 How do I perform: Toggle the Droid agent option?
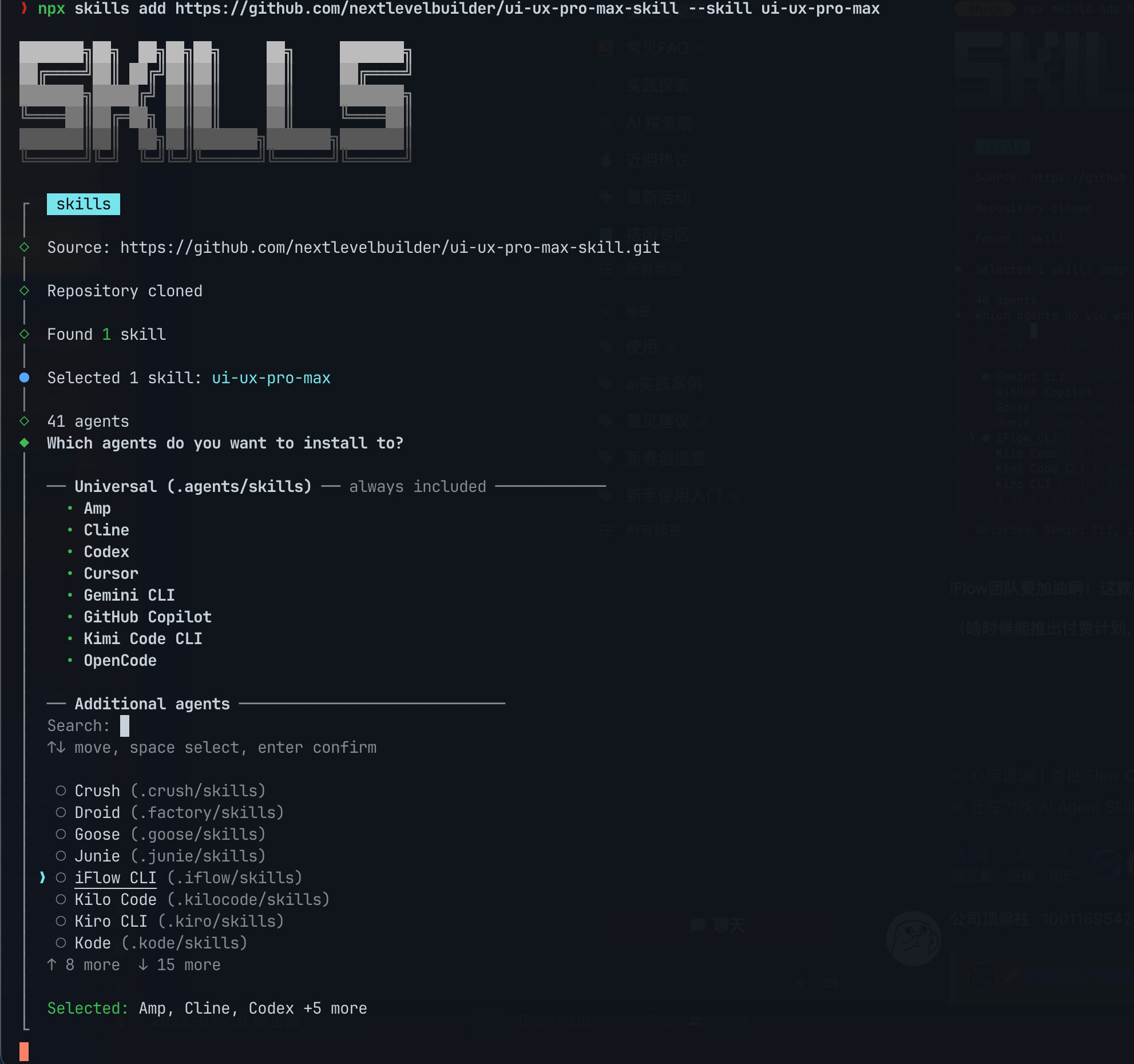61,813
